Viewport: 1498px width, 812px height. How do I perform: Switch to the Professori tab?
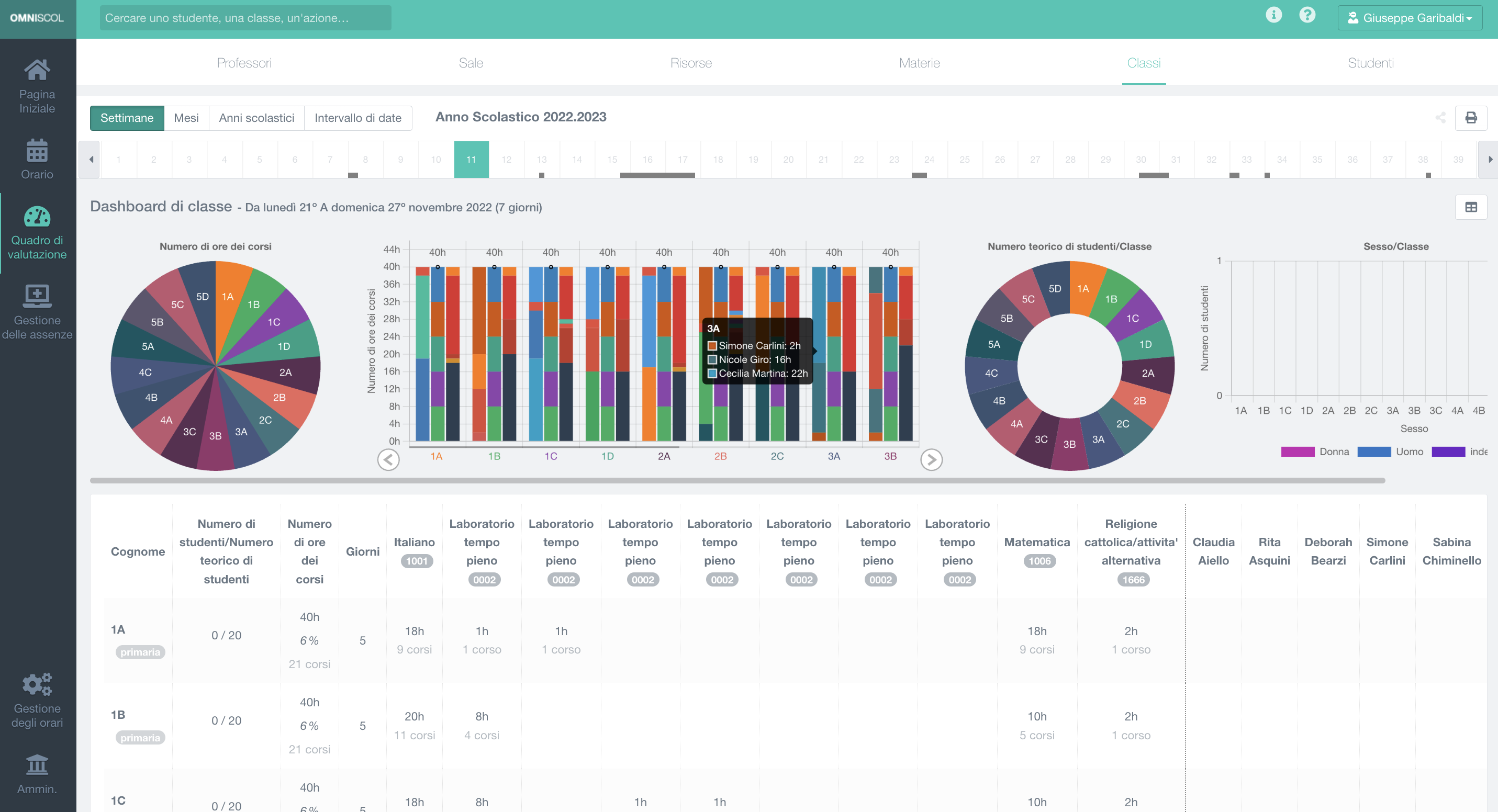point(244,63)
